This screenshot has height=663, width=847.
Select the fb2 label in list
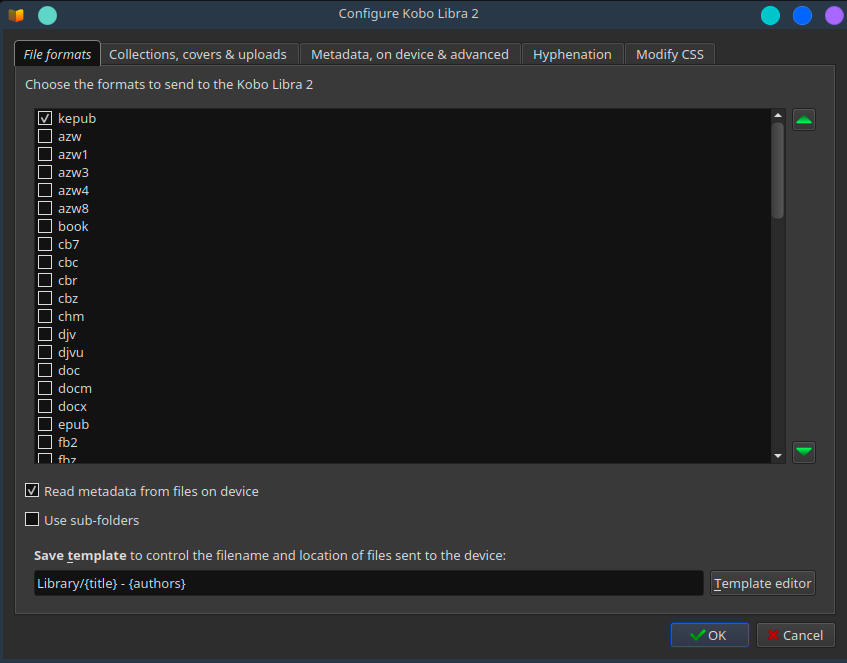click(x=68, y=442)
